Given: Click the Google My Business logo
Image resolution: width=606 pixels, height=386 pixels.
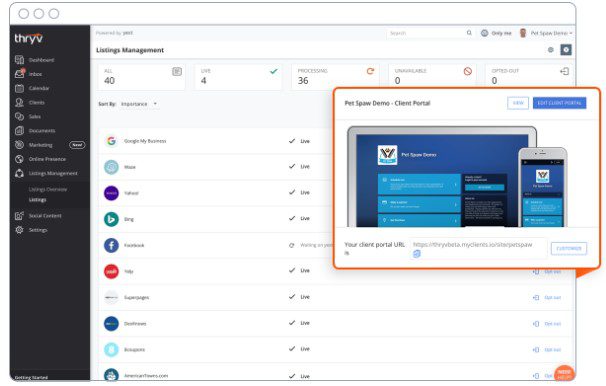Looking at the screenshot, I should pos(111,141).
